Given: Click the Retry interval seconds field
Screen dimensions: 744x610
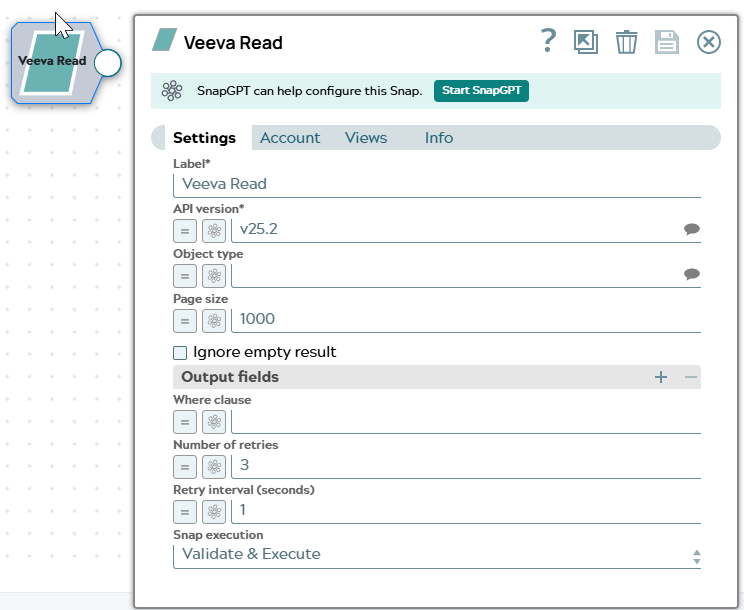Looking at the screenshot, I should click(x=466, y=511).
